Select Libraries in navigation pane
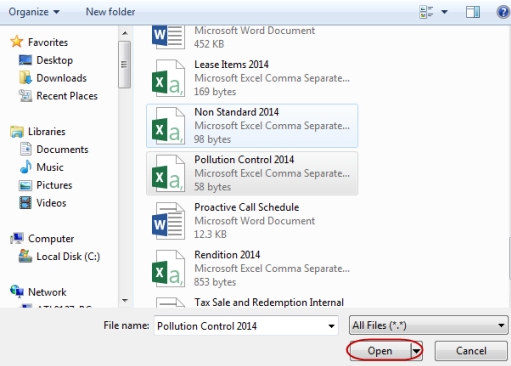Viewport: 511px width, 366px height. point(47,132)
